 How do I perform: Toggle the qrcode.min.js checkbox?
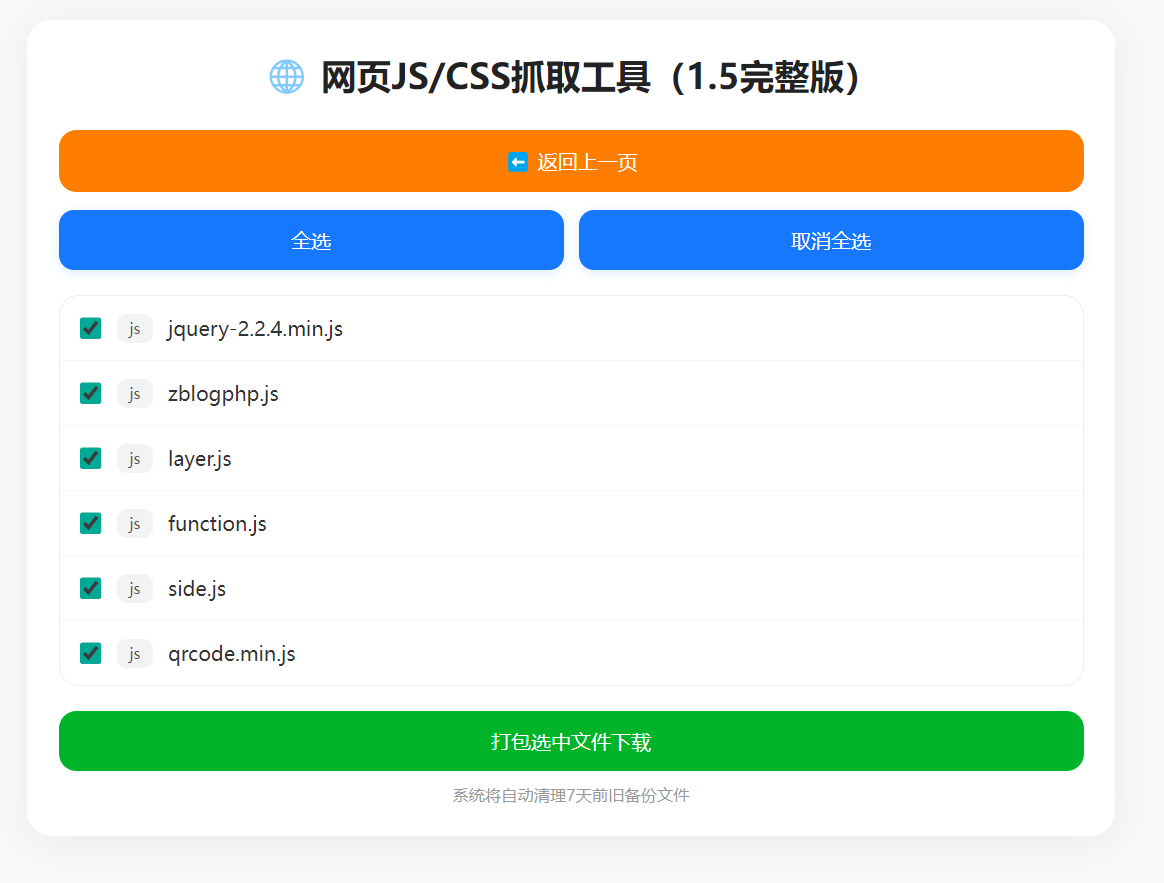[x=90, y=653]
